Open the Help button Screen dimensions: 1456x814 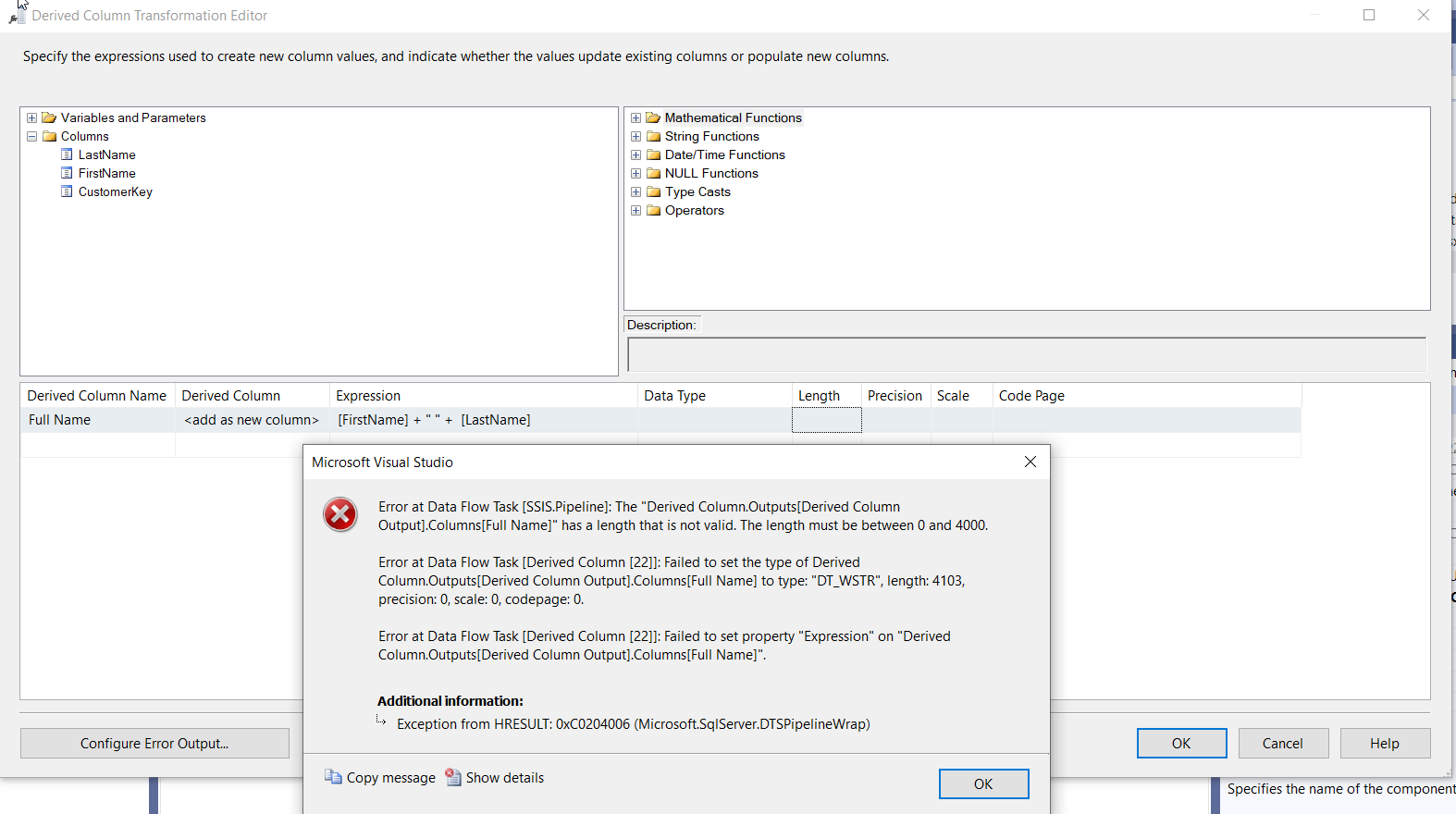pyautogui.click(x=1385, y=743)
